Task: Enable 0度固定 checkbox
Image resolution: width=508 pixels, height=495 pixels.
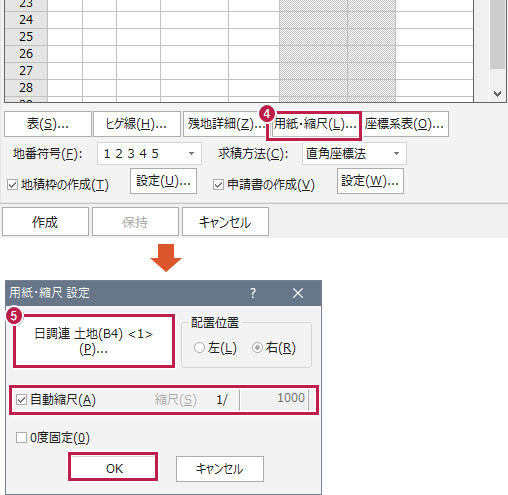Action: 21,438
